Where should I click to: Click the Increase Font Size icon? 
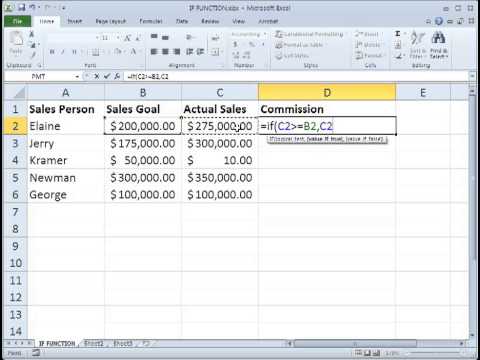pos(128,38)
